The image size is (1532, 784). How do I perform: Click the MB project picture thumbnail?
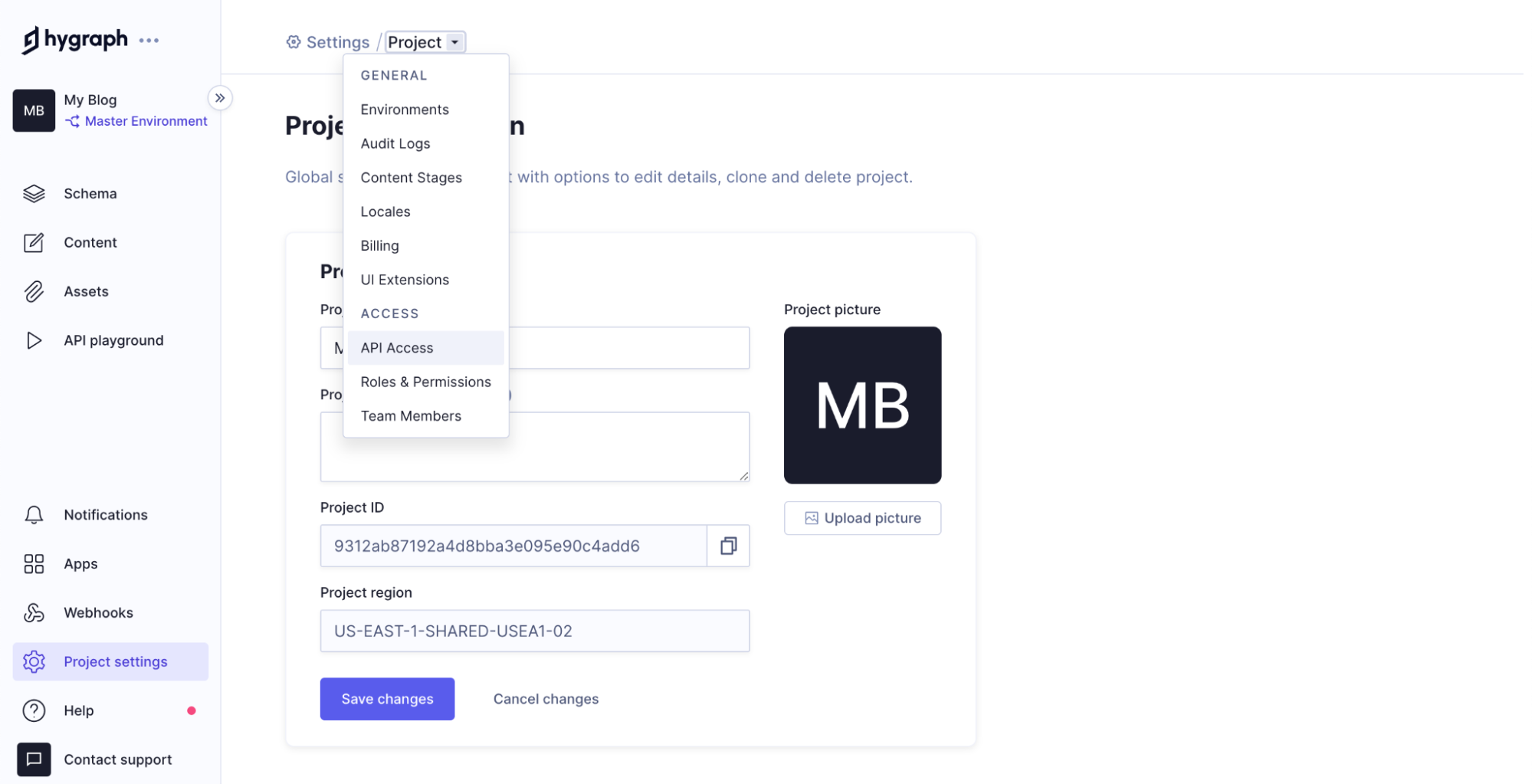[x=862, y=405]
